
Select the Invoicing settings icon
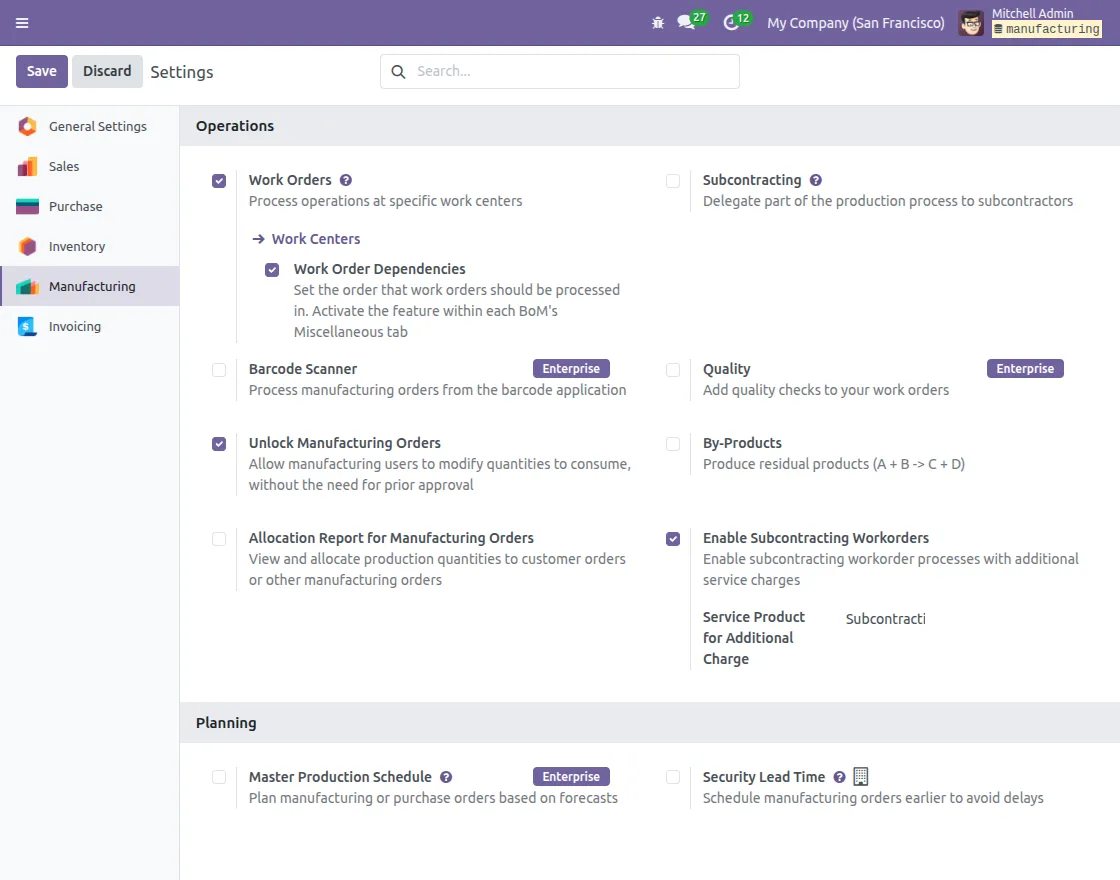click(x=29, y=326)
